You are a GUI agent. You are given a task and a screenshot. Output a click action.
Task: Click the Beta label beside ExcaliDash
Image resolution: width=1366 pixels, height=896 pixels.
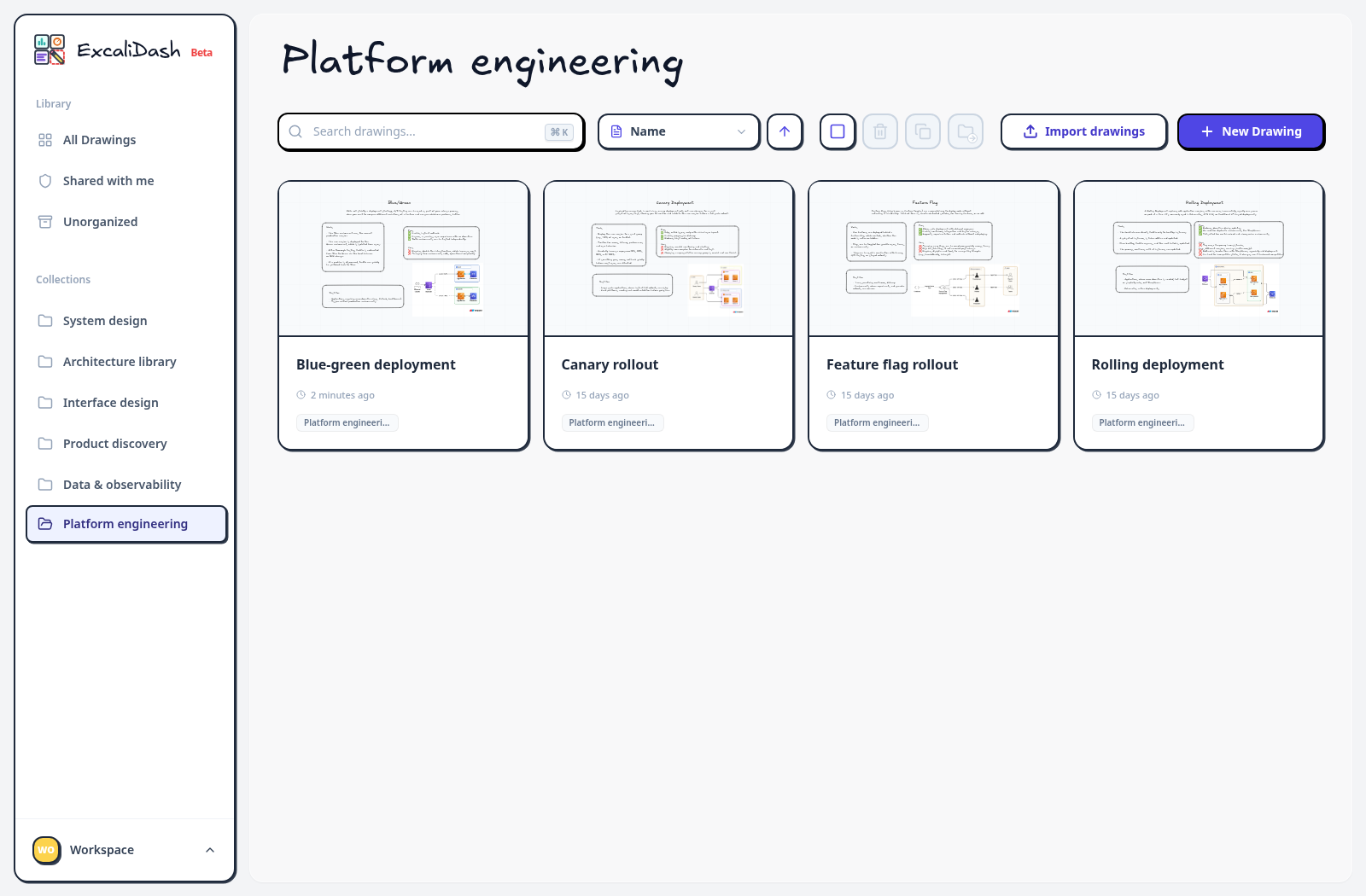click(x=201, y=53)
